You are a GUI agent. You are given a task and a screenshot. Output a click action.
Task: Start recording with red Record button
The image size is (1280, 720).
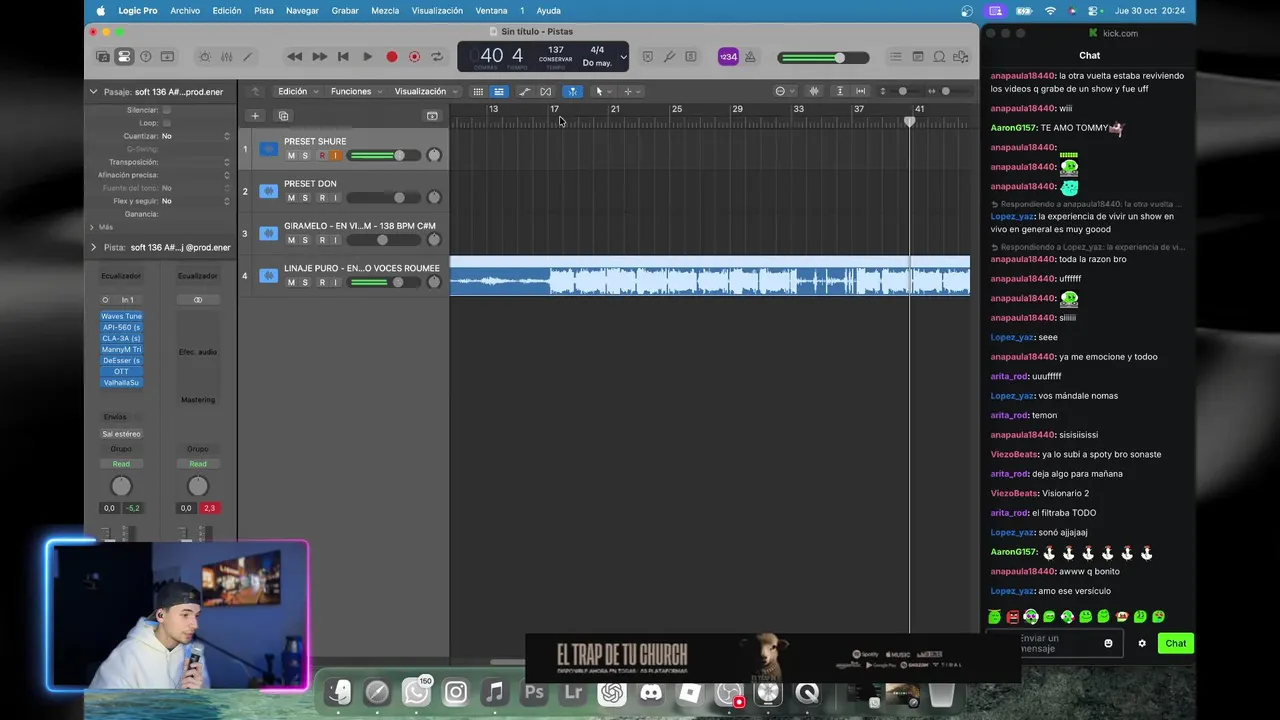tap(392, 57)
